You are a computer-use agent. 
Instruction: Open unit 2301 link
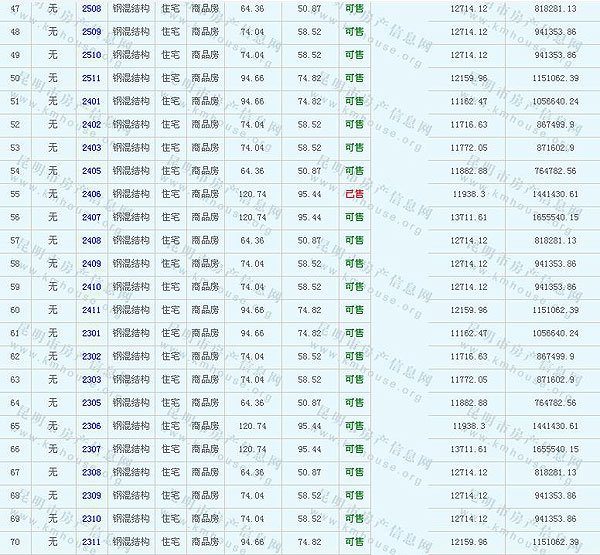(x=91, y=333)
